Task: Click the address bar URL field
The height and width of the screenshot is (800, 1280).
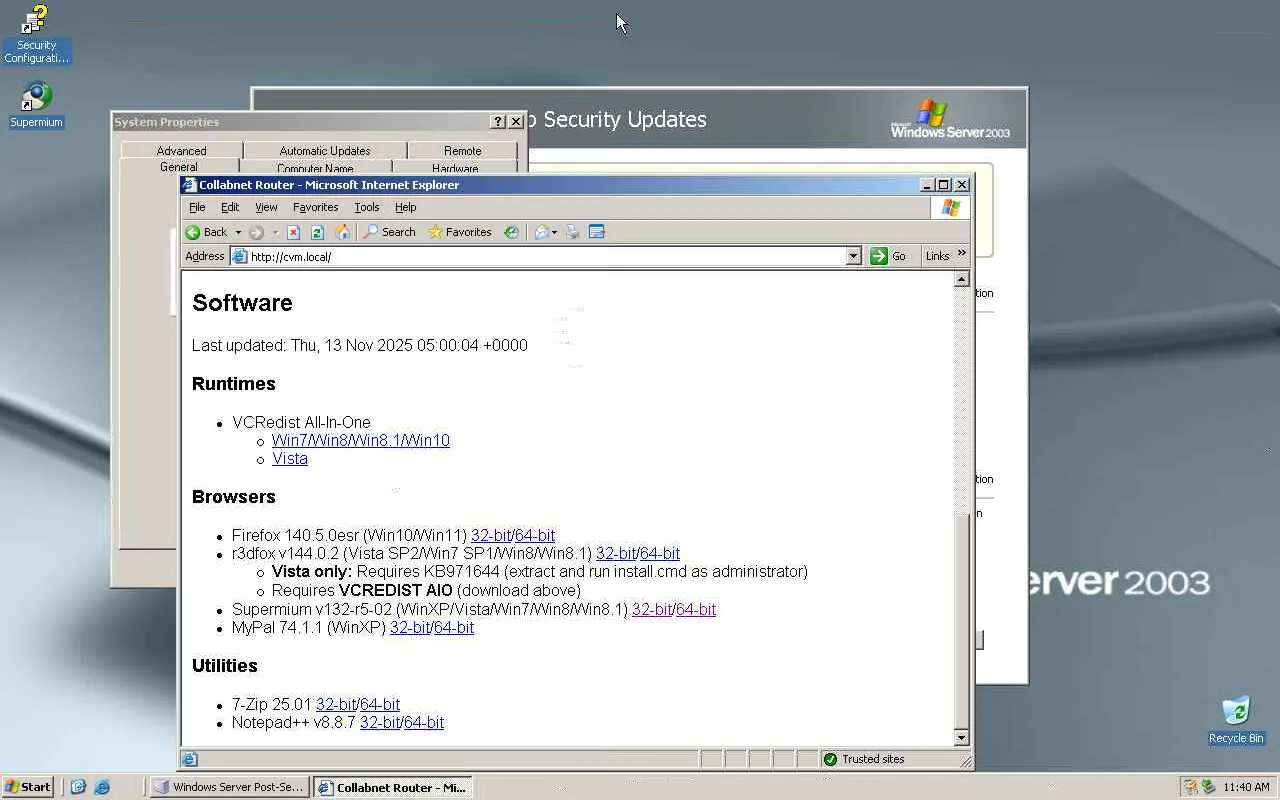Action: click(x=546, y=257)
